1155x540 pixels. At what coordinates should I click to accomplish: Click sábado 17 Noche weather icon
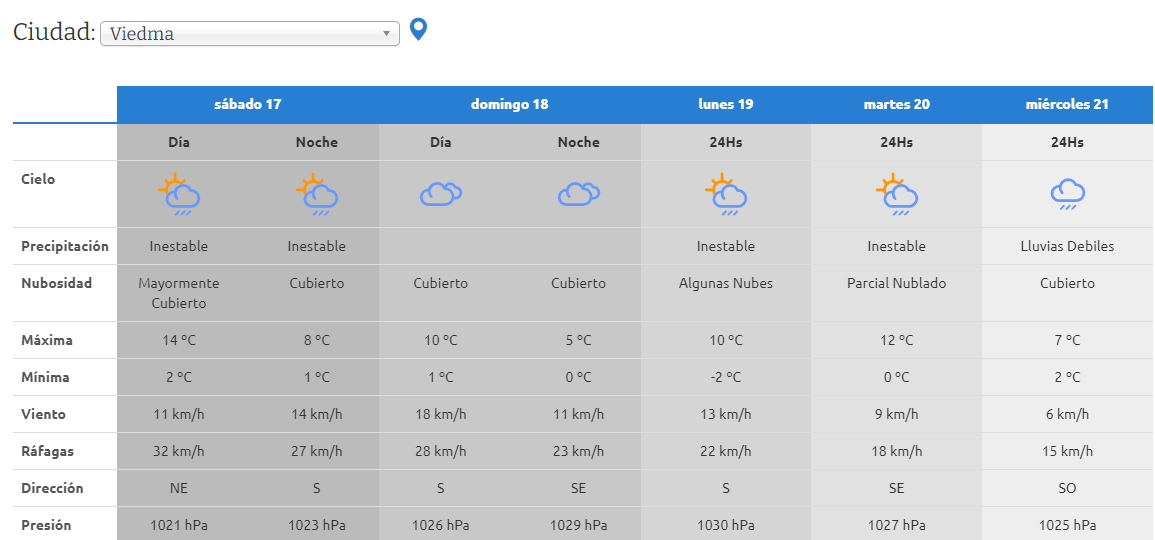point(317,195)
